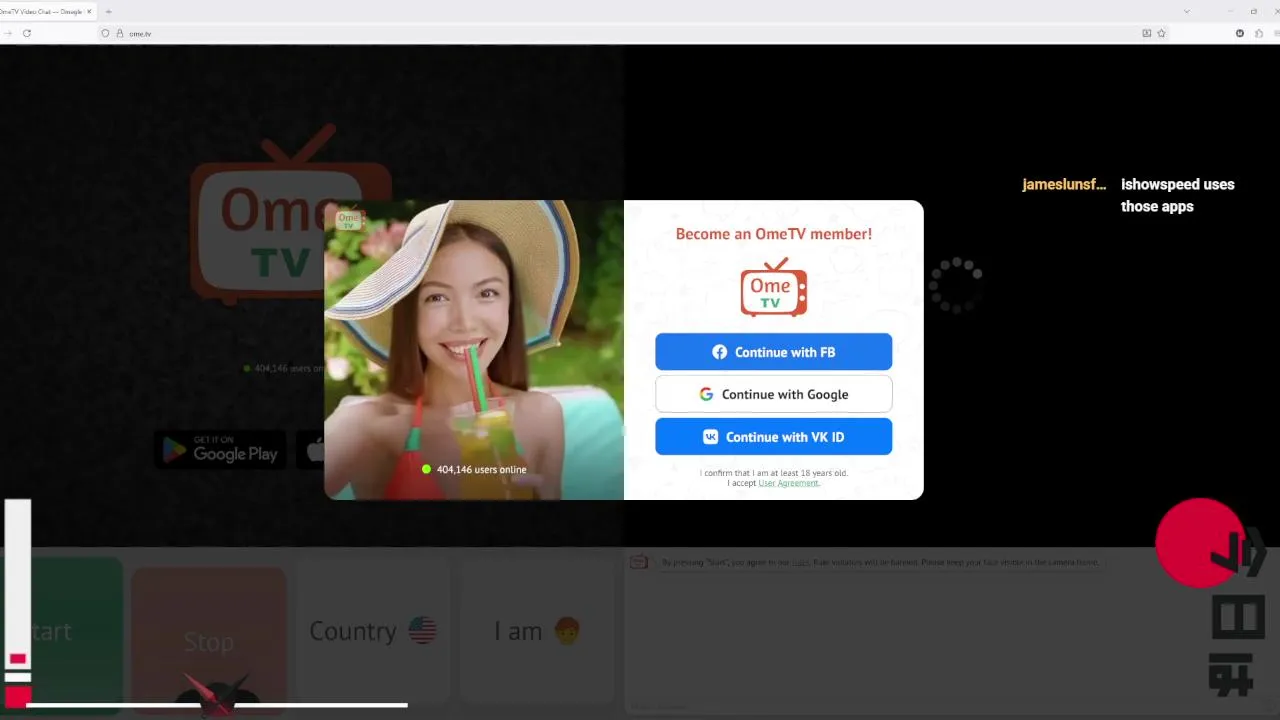
Task: Open the 'I am' gender selector
Action: pos(536,631)
